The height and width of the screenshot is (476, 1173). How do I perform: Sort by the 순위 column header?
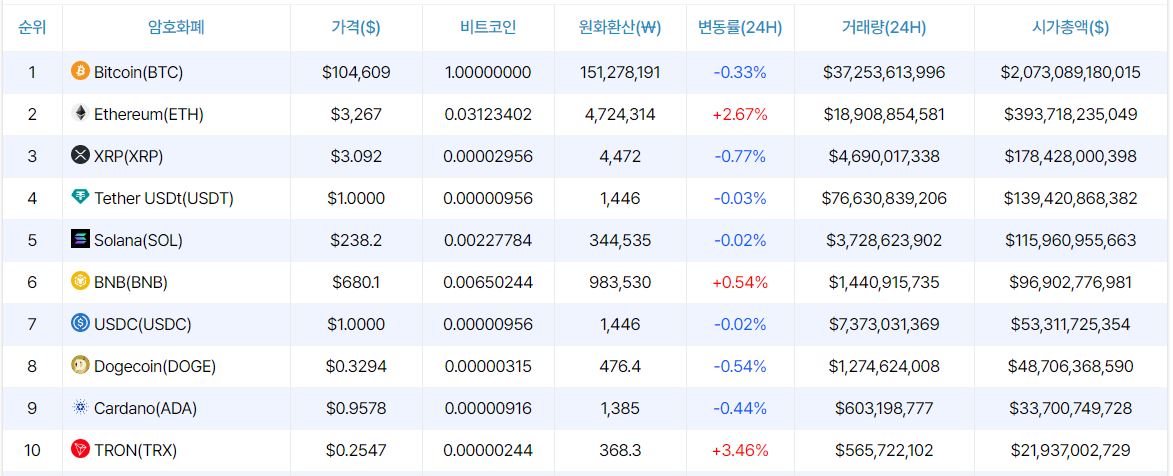tap(31, 28)
